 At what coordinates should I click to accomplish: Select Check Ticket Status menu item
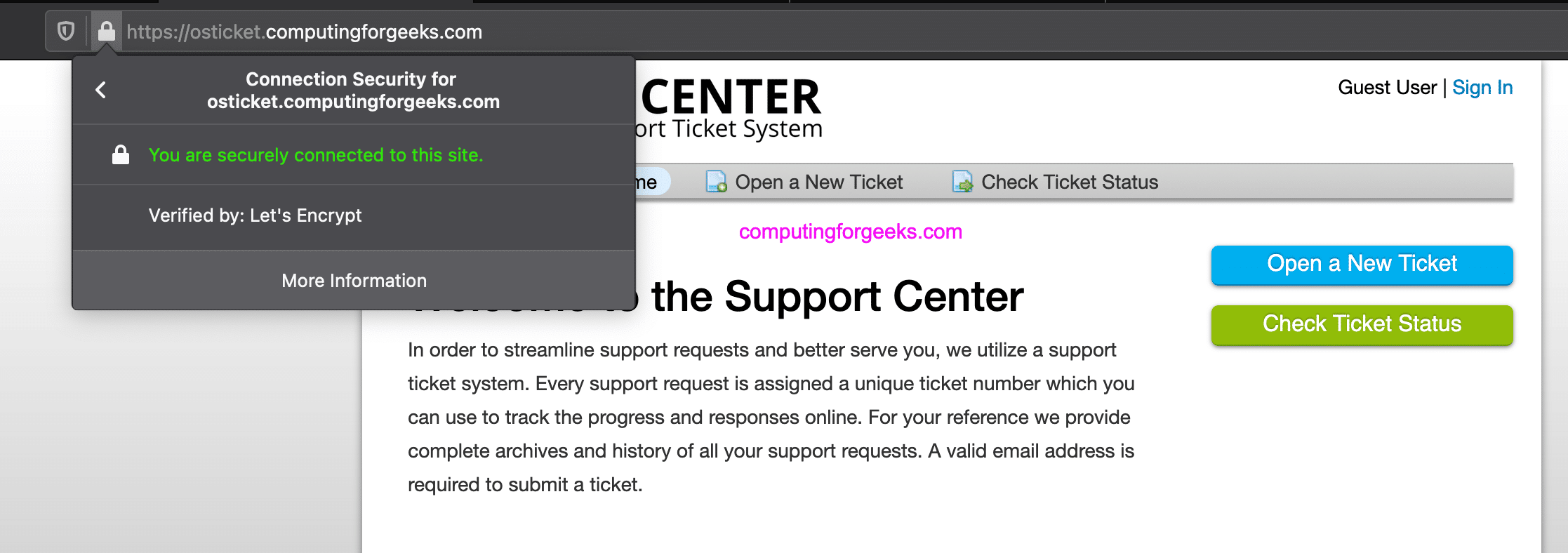tap(1055, 182)
